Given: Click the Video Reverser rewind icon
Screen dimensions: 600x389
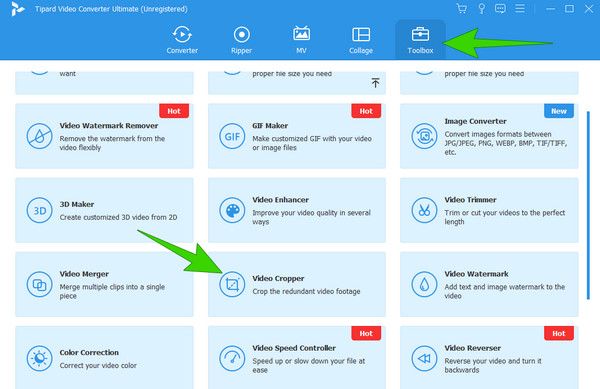Looking at the screenshot, I should coord(424,359).
